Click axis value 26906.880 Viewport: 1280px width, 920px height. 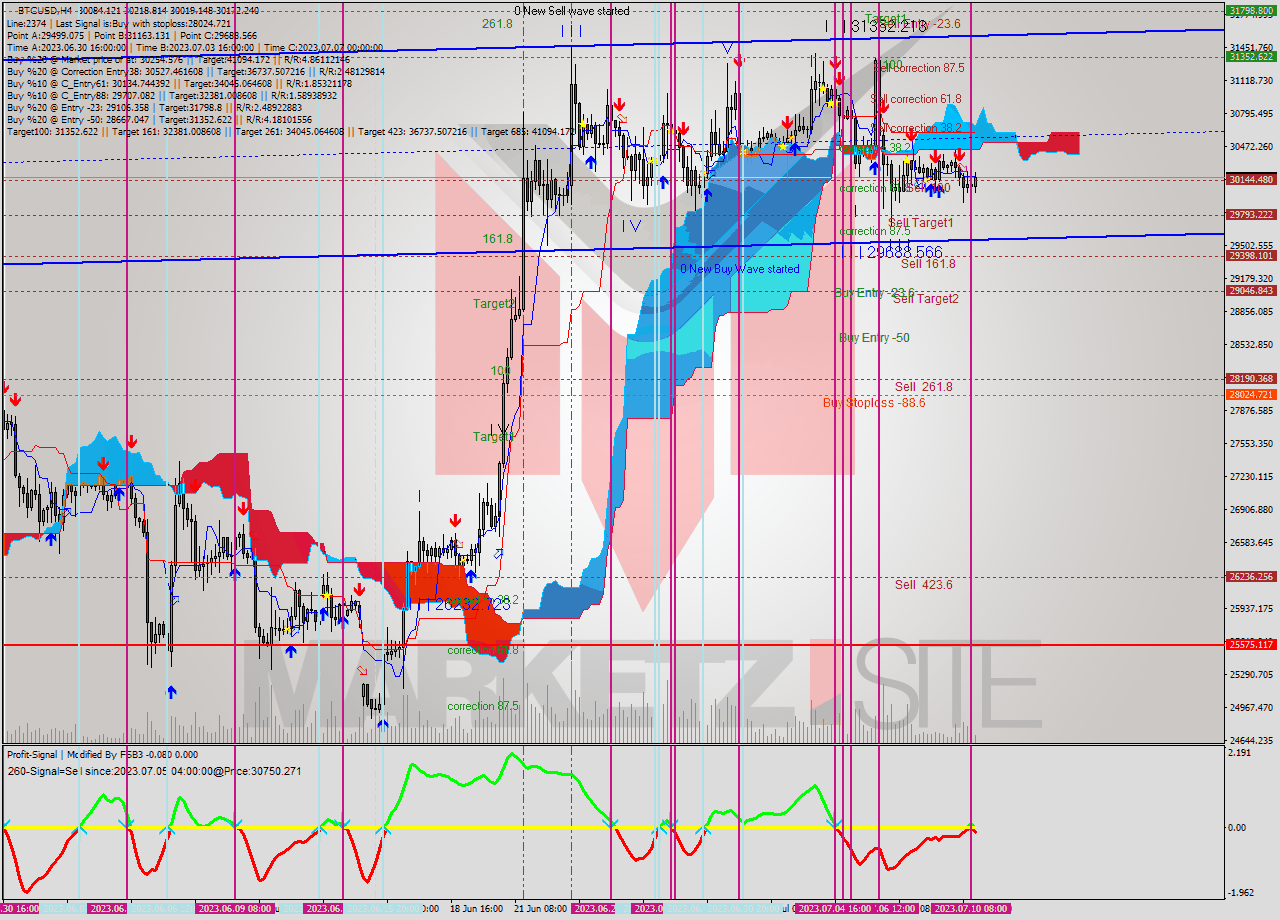1251,509
